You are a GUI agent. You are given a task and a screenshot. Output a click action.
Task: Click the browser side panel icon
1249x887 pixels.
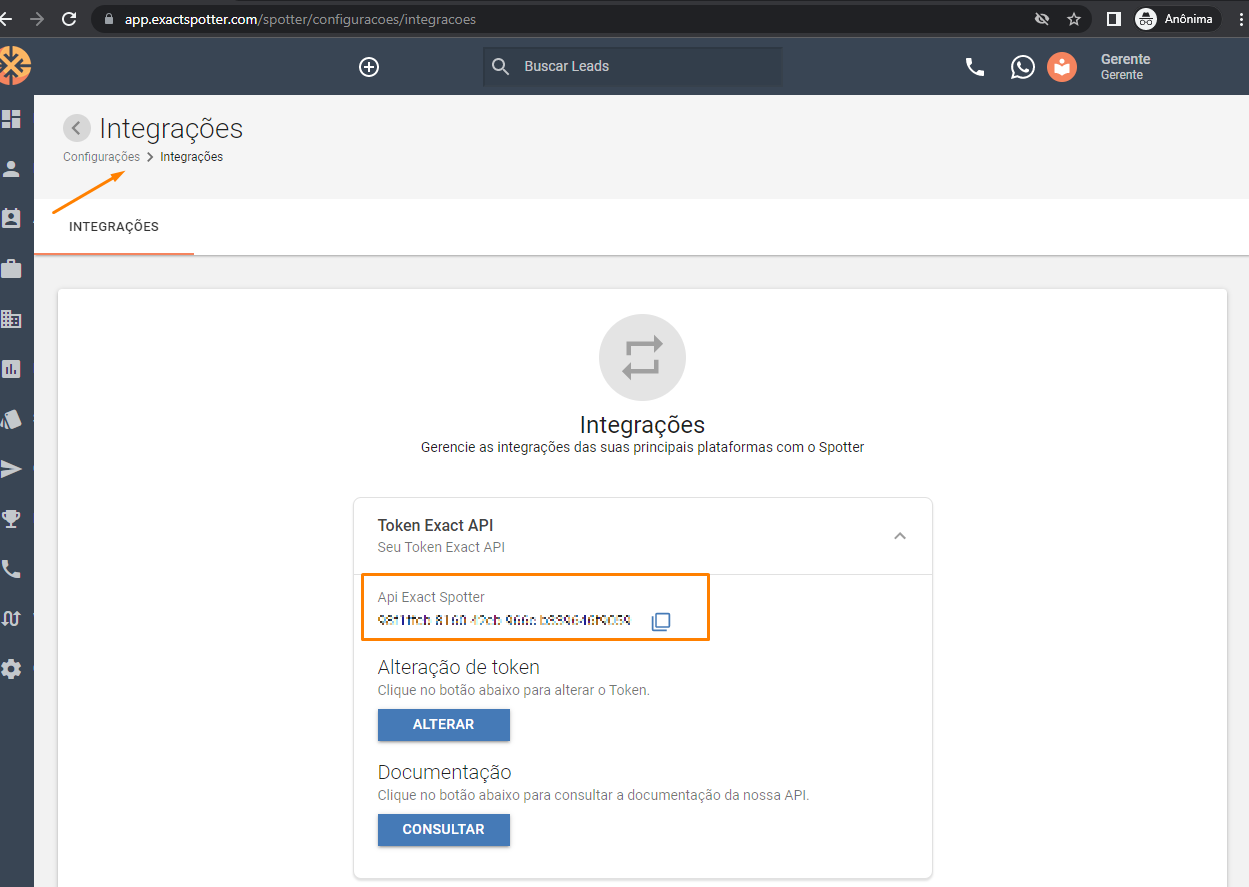1113,19
